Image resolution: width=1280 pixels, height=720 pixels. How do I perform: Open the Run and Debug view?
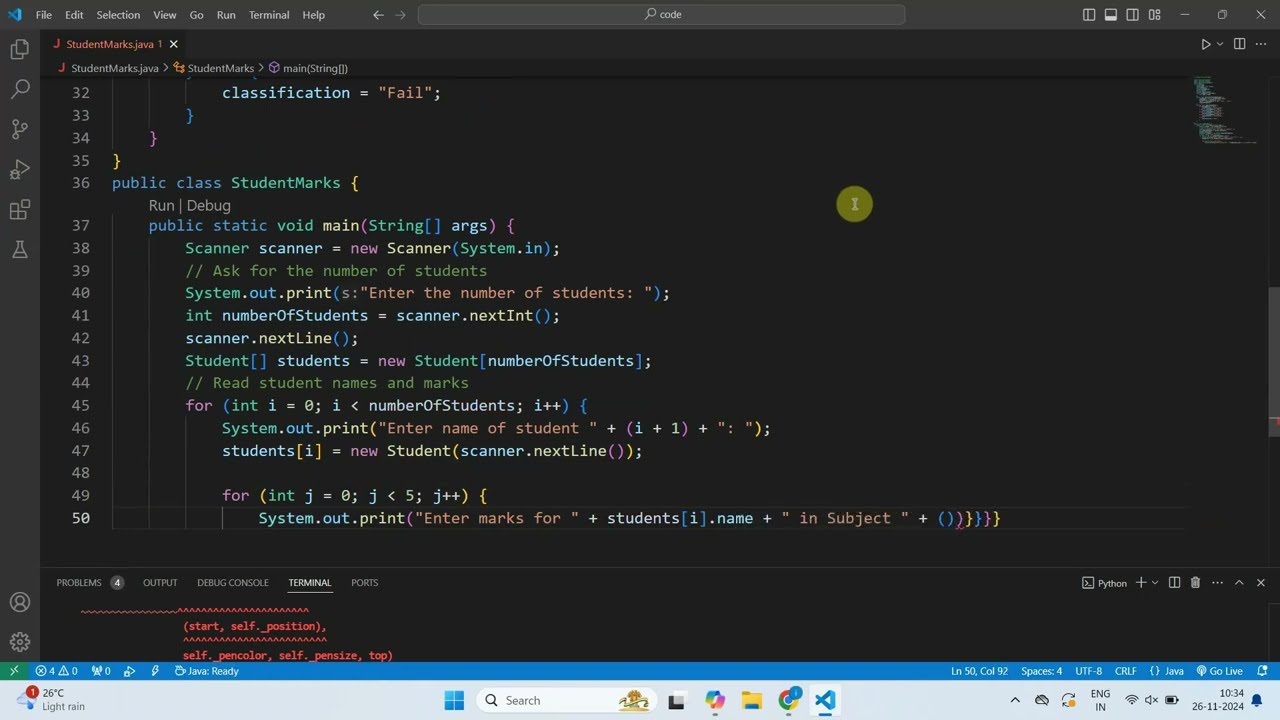point(20,169)
